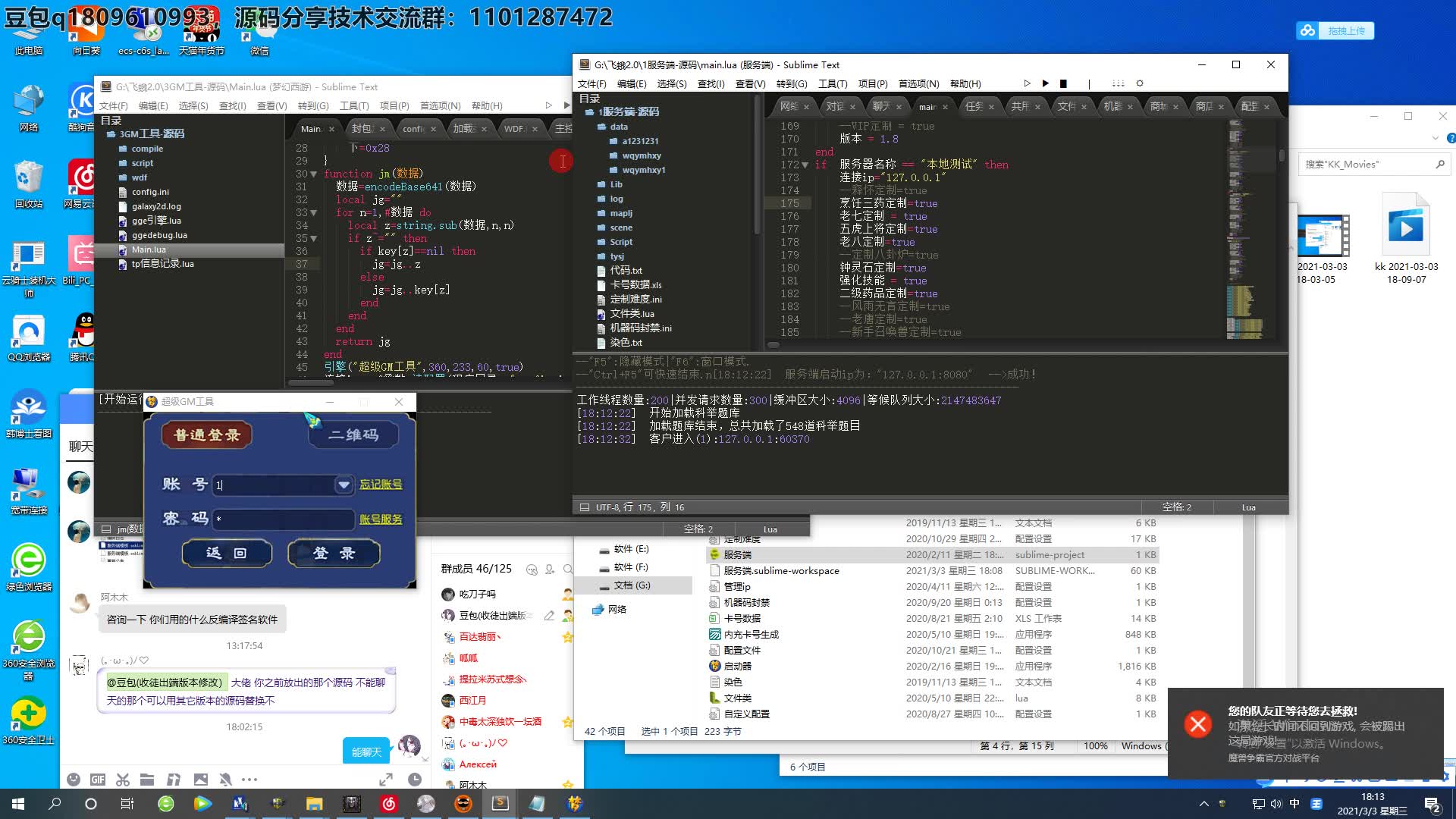Click the gear icon in server Sublime toolbar

tap(1139, 83)
